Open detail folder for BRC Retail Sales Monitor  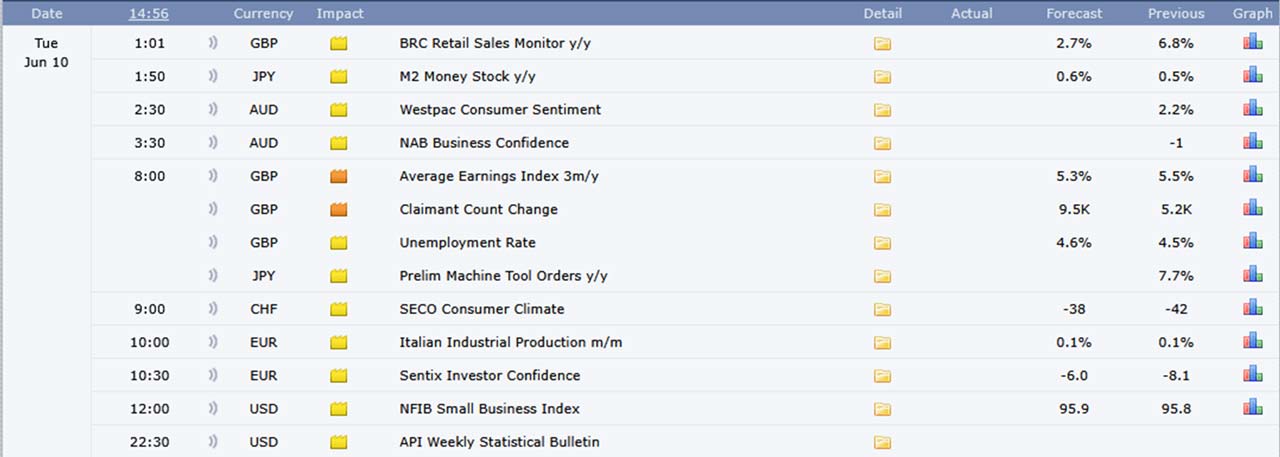point(882,43)
